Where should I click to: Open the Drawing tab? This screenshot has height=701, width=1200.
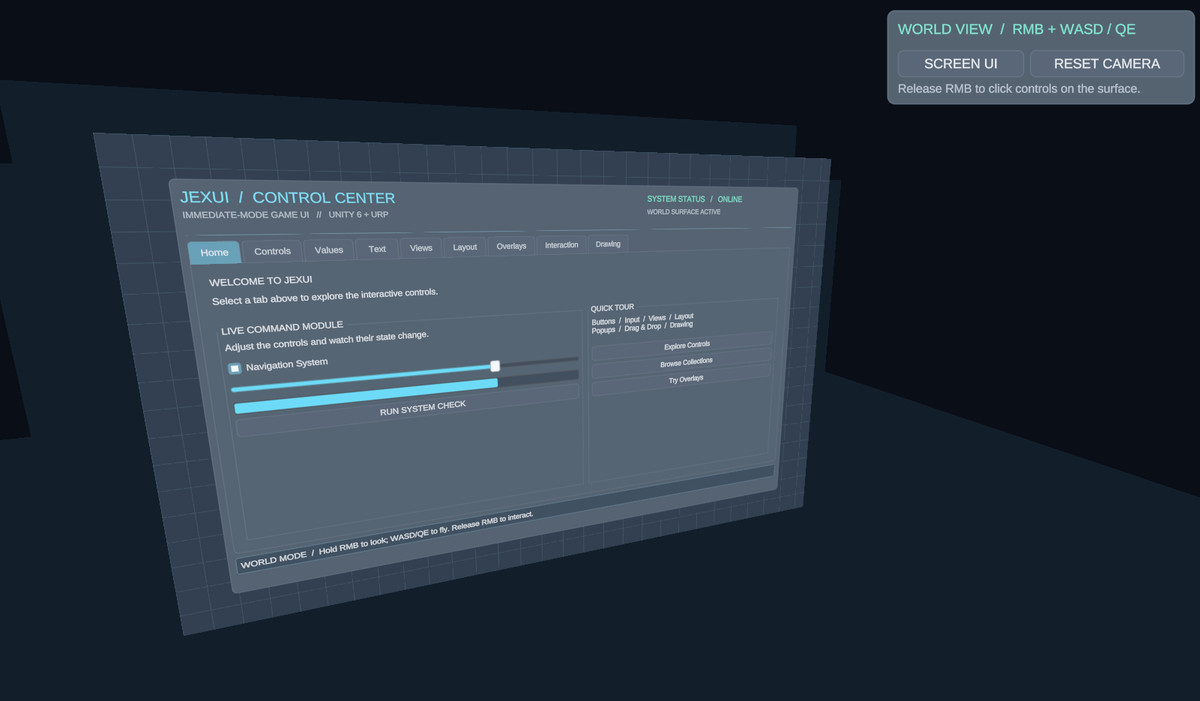click(x=608, y=244)
